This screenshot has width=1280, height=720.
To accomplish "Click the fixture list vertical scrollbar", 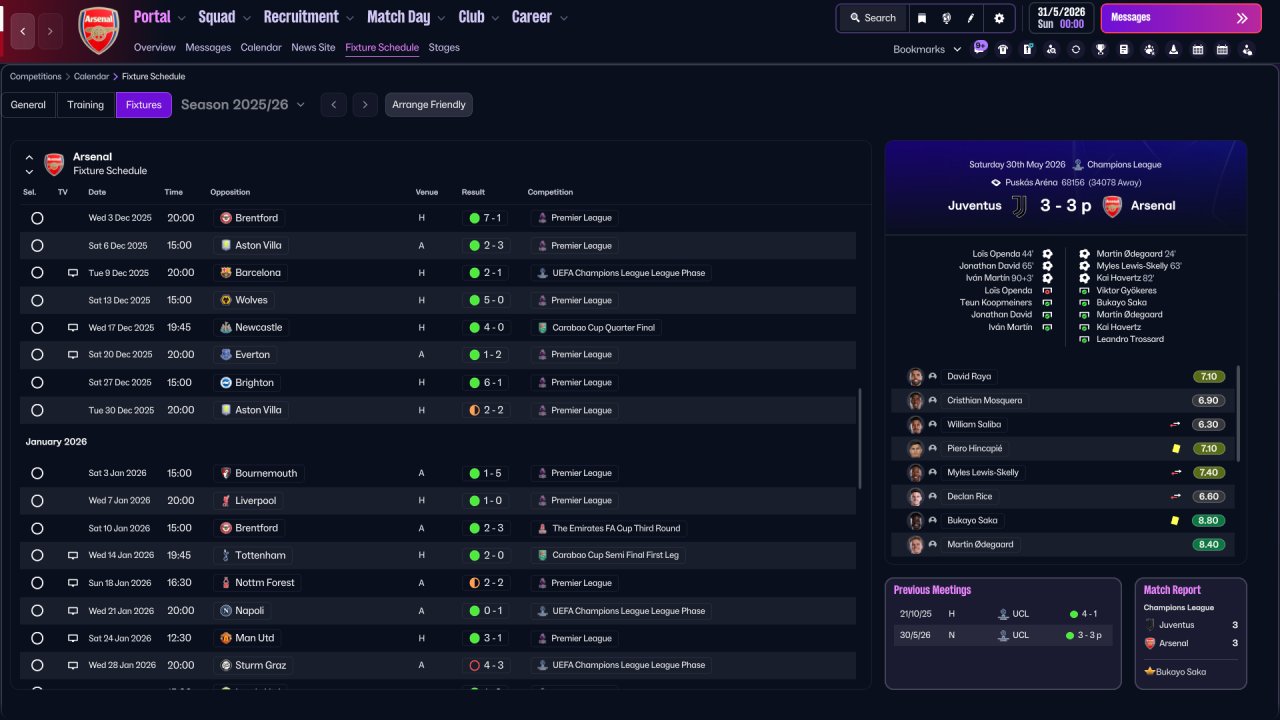I will [x=859, y=438].
